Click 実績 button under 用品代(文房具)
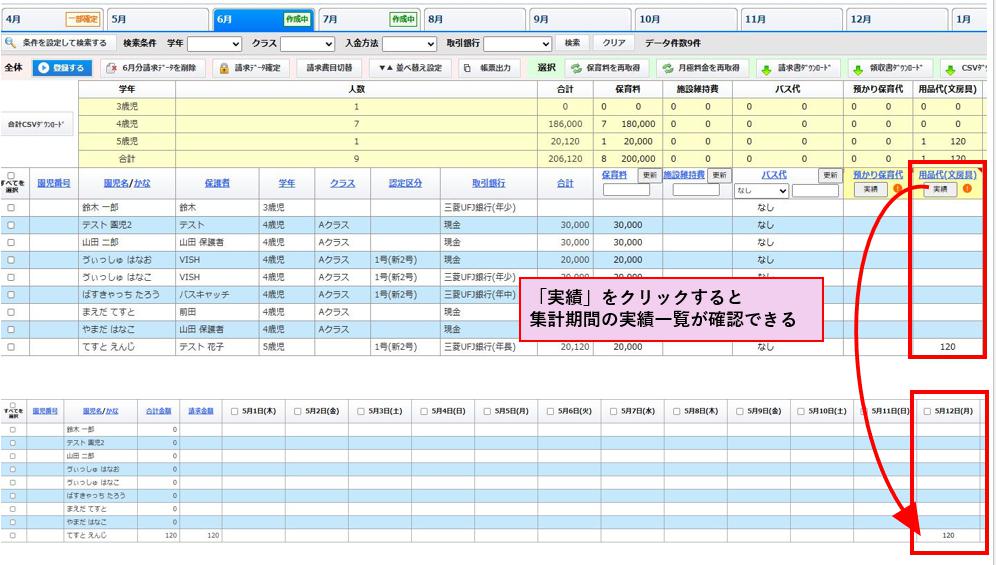 click(938, 189)
